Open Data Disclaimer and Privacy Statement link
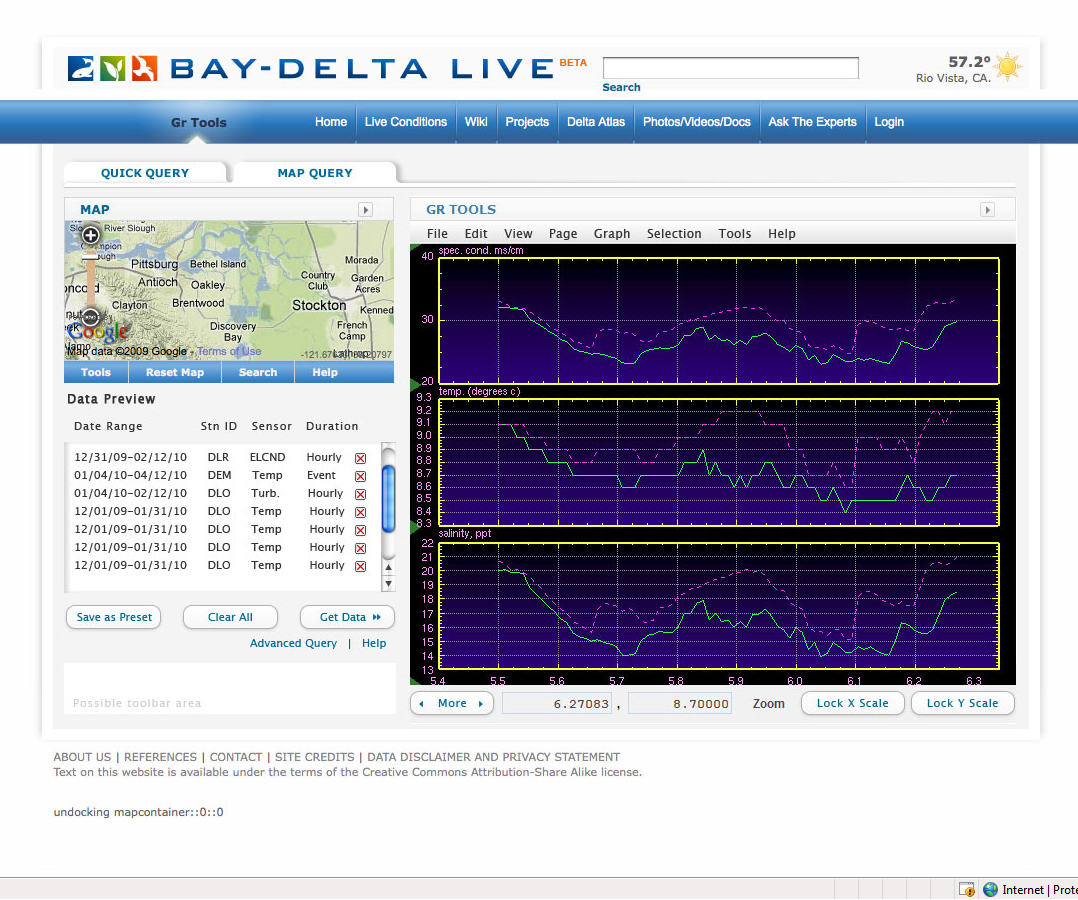Screen dimensions: 1078x900 (494, 757)
